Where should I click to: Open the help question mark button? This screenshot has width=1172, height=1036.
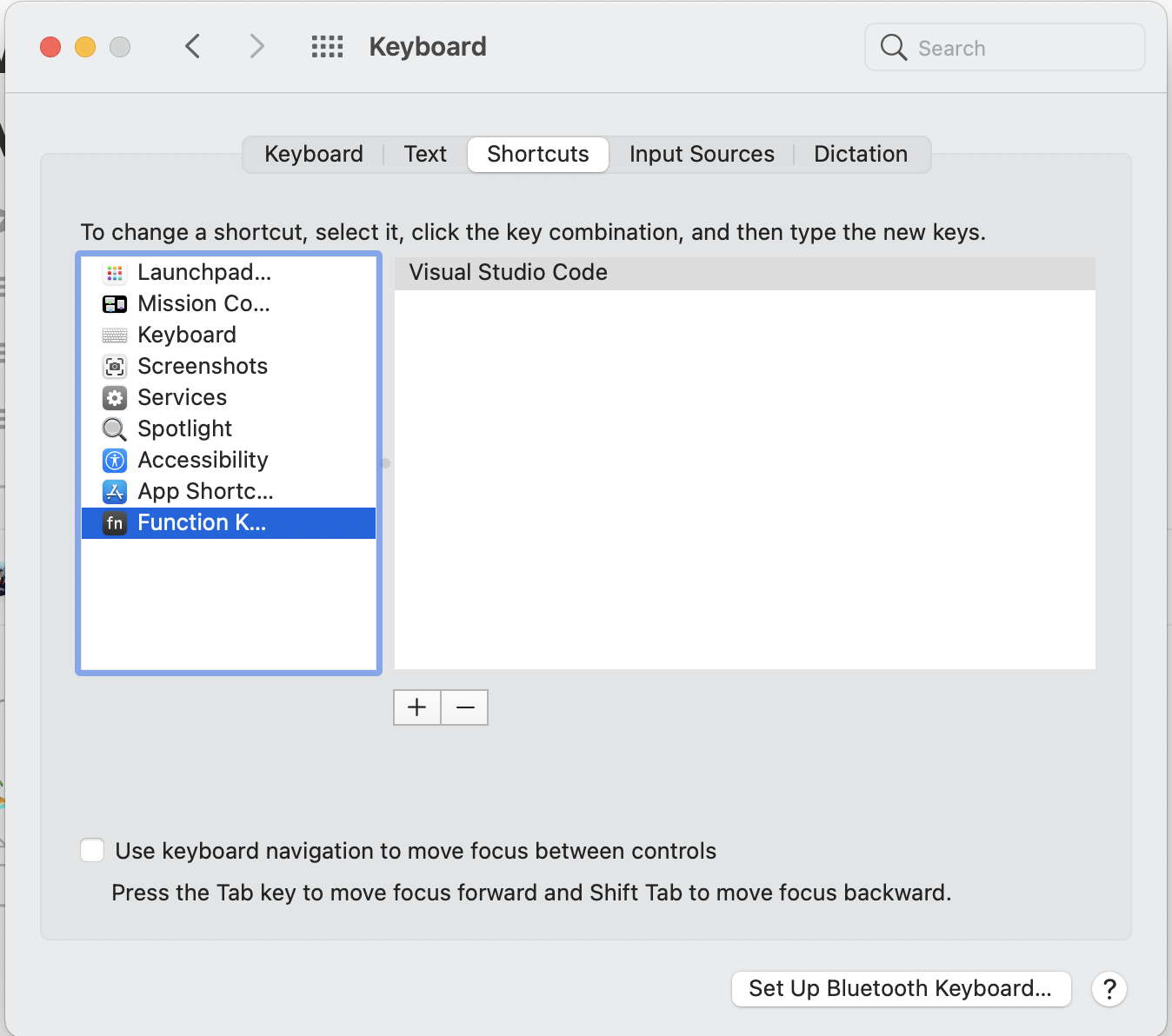click(x=1109, y=989)
